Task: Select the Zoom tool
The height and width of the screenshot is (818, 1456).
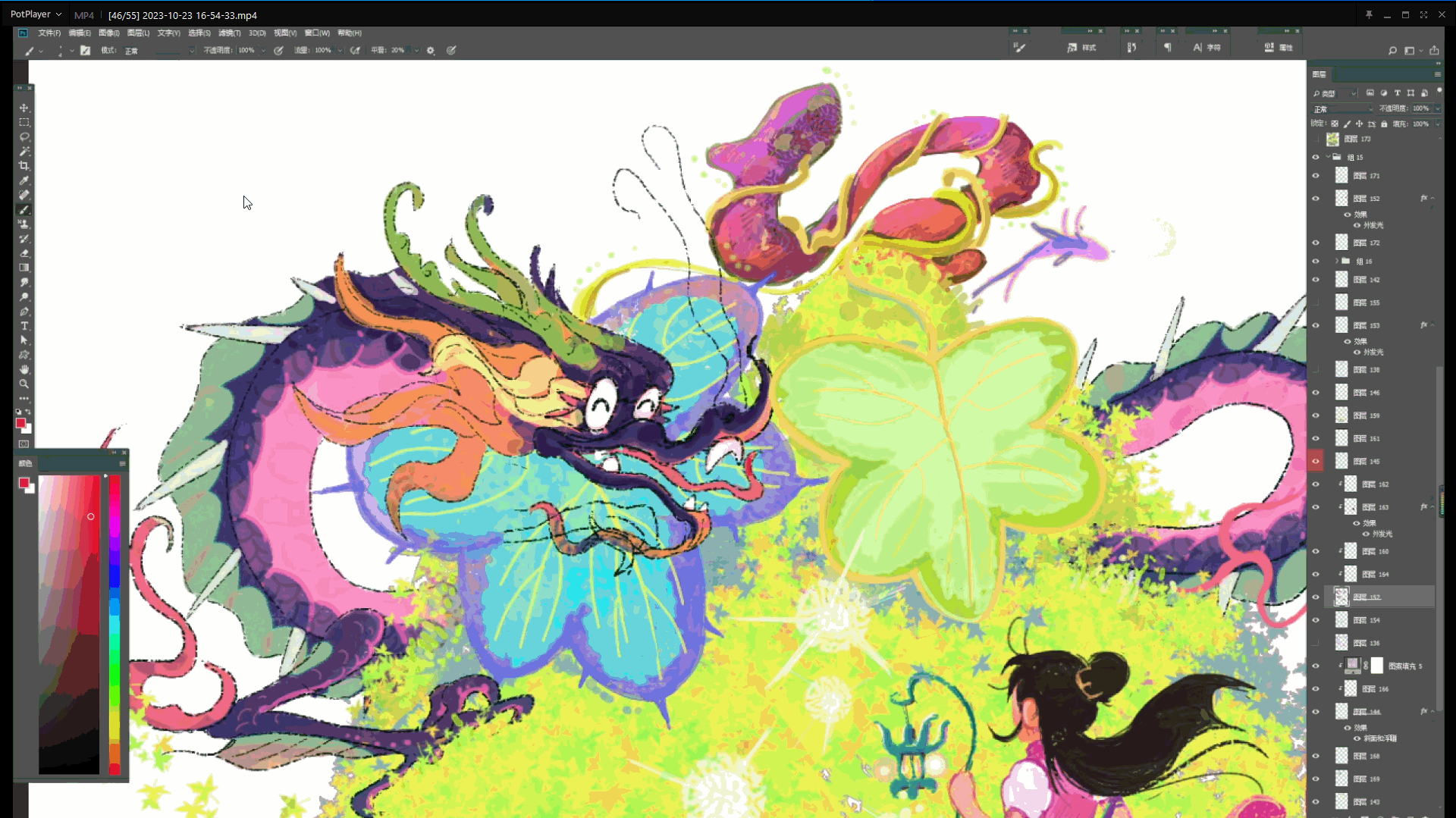Action: (x=24, y=384)
